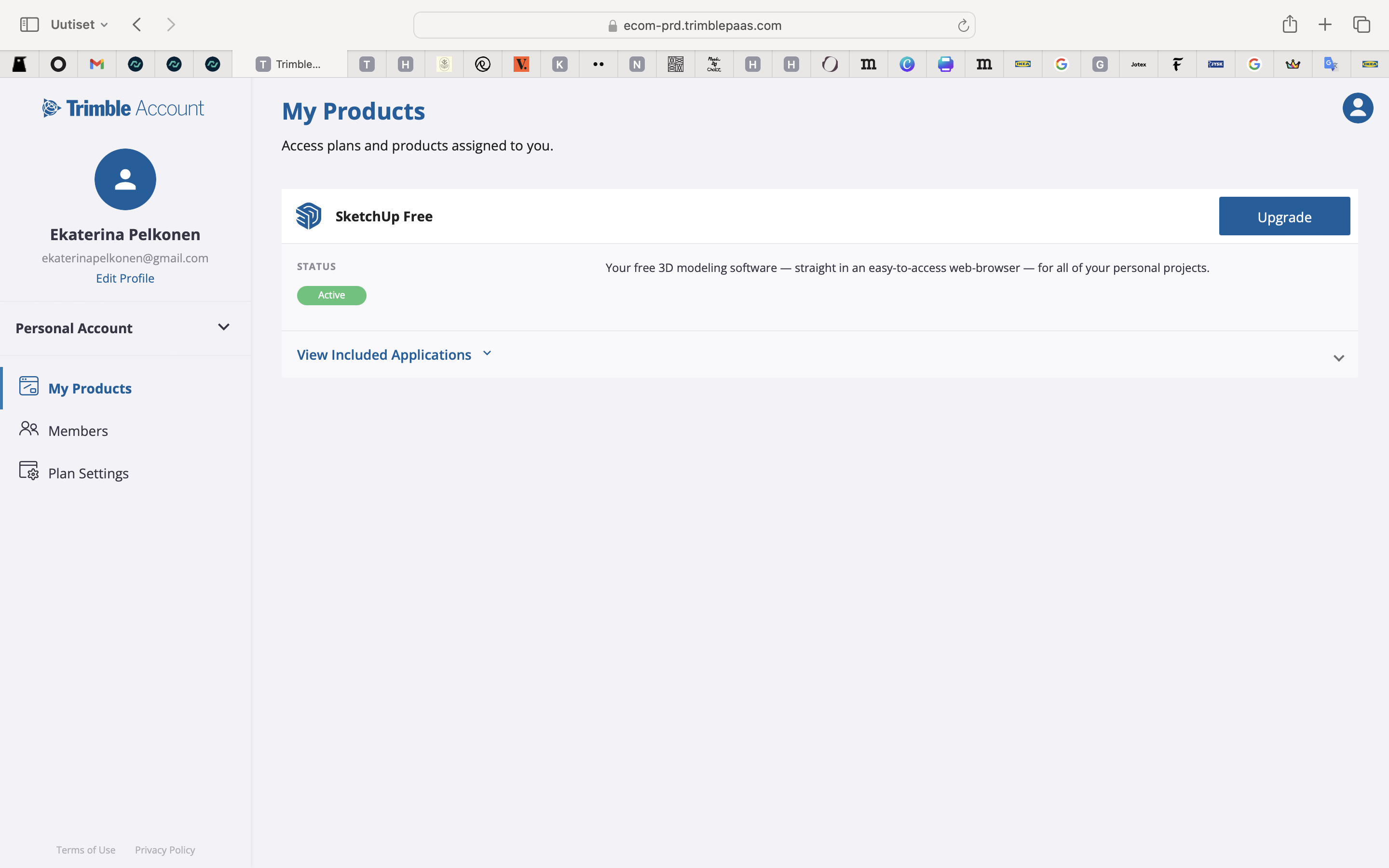
Task: Click the Safari share icon
Action: click(x=1290, y=25)
